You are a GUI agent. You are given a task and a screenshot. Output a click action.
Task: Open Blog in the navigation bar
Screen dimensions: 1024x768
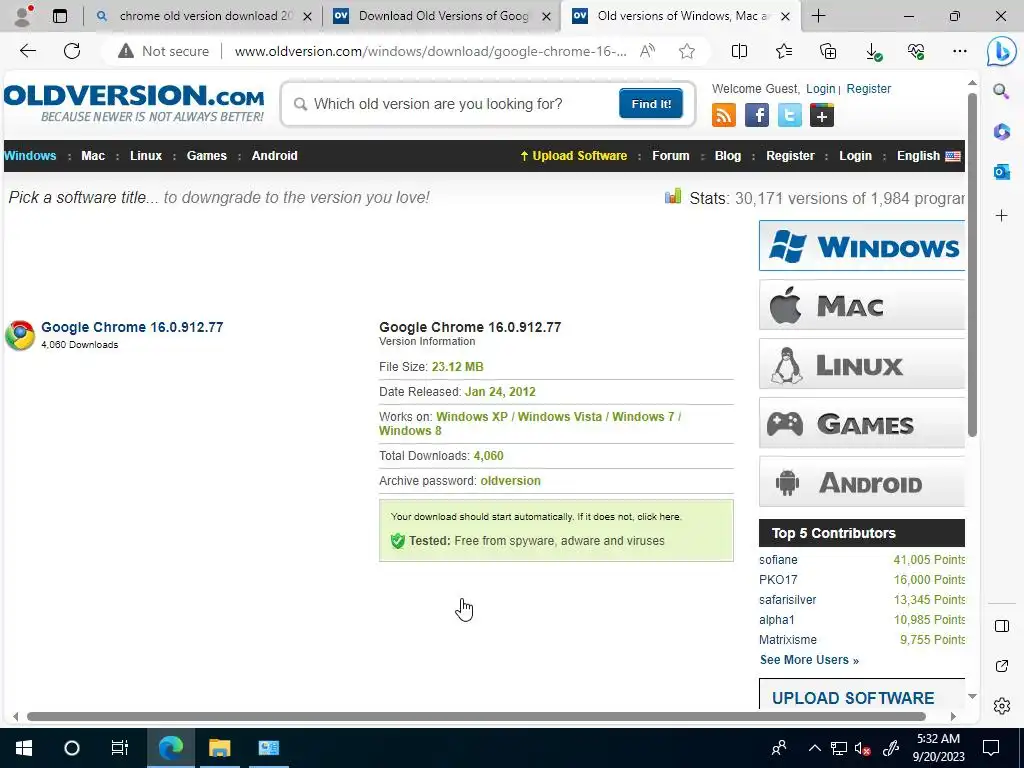[x=728, y=155]
